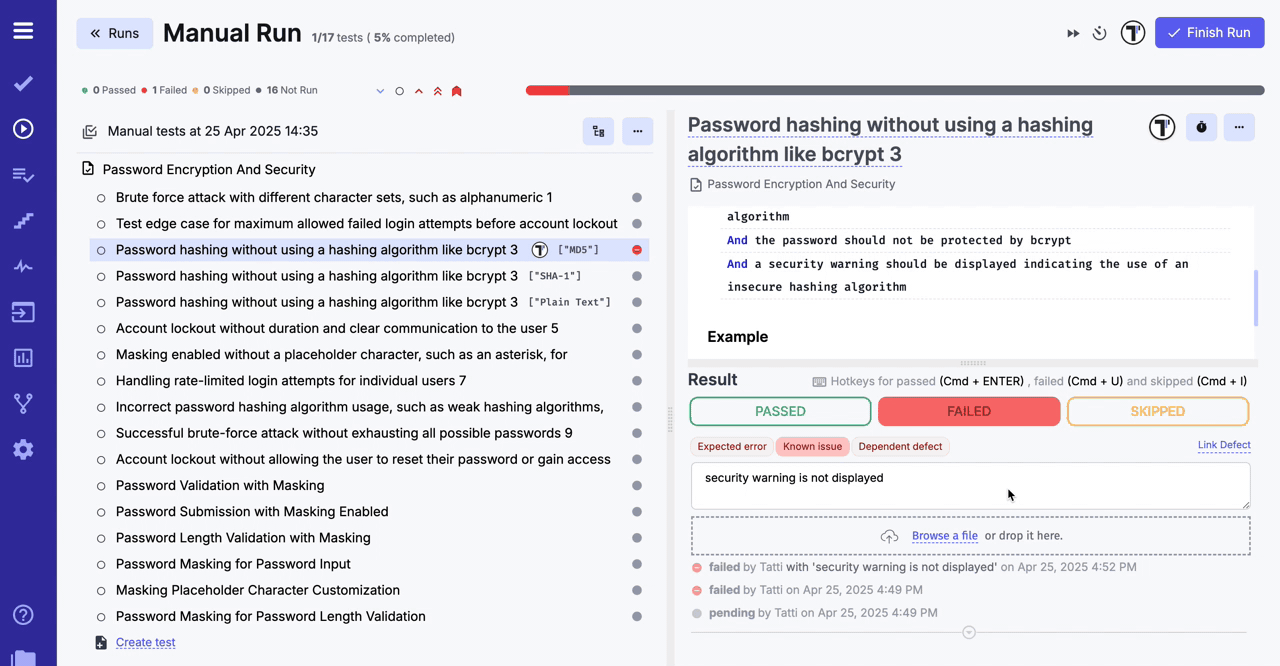
Task: Click the single up-arrow priority filter
Action: [x=419, y=91]
